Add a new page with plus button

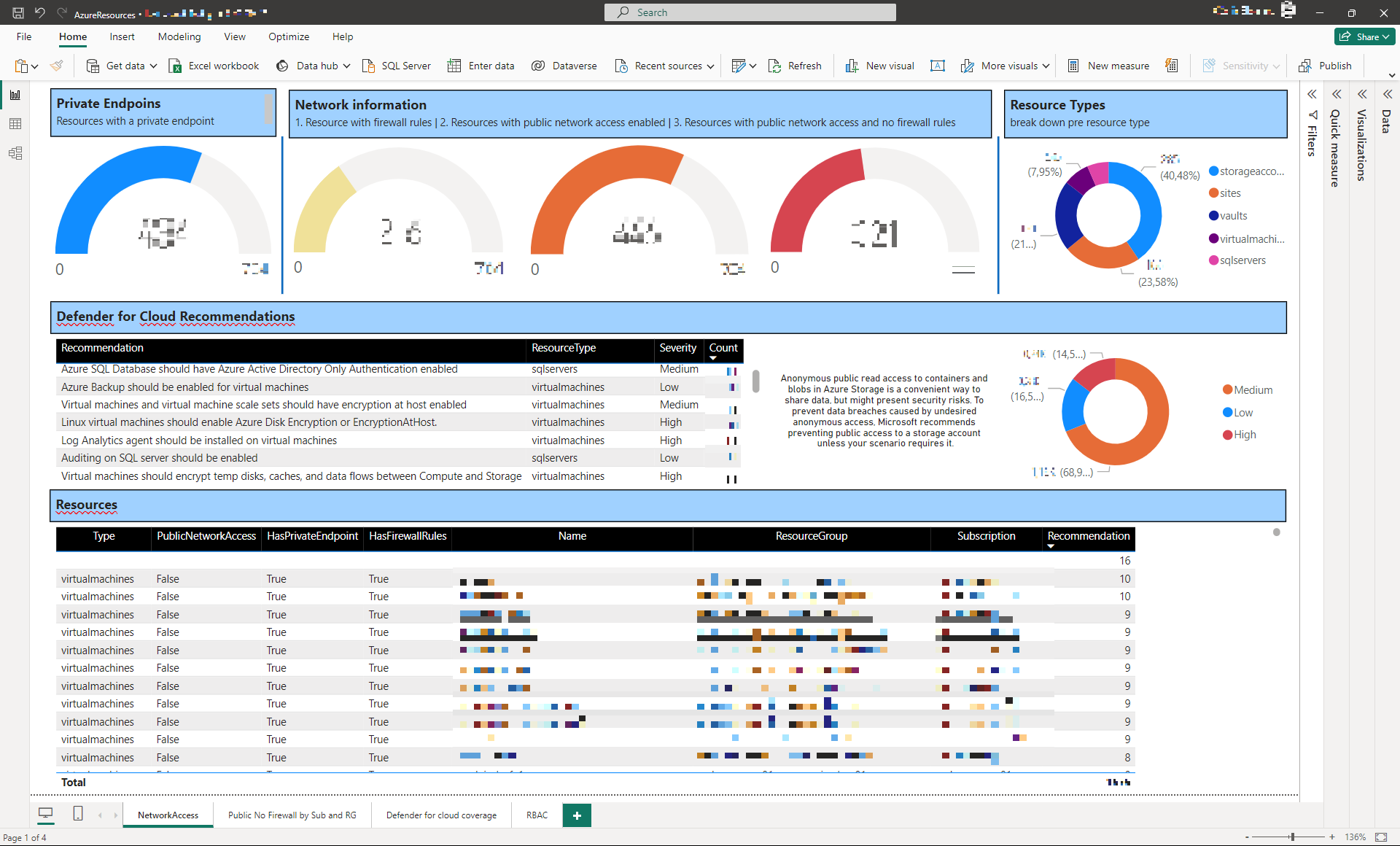tap(577, 815)
